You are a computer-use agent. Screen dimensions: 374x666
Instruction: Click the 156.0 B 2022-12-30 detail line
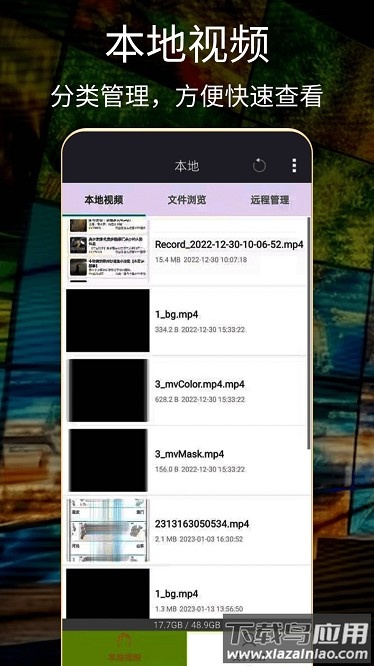(200, 469)
